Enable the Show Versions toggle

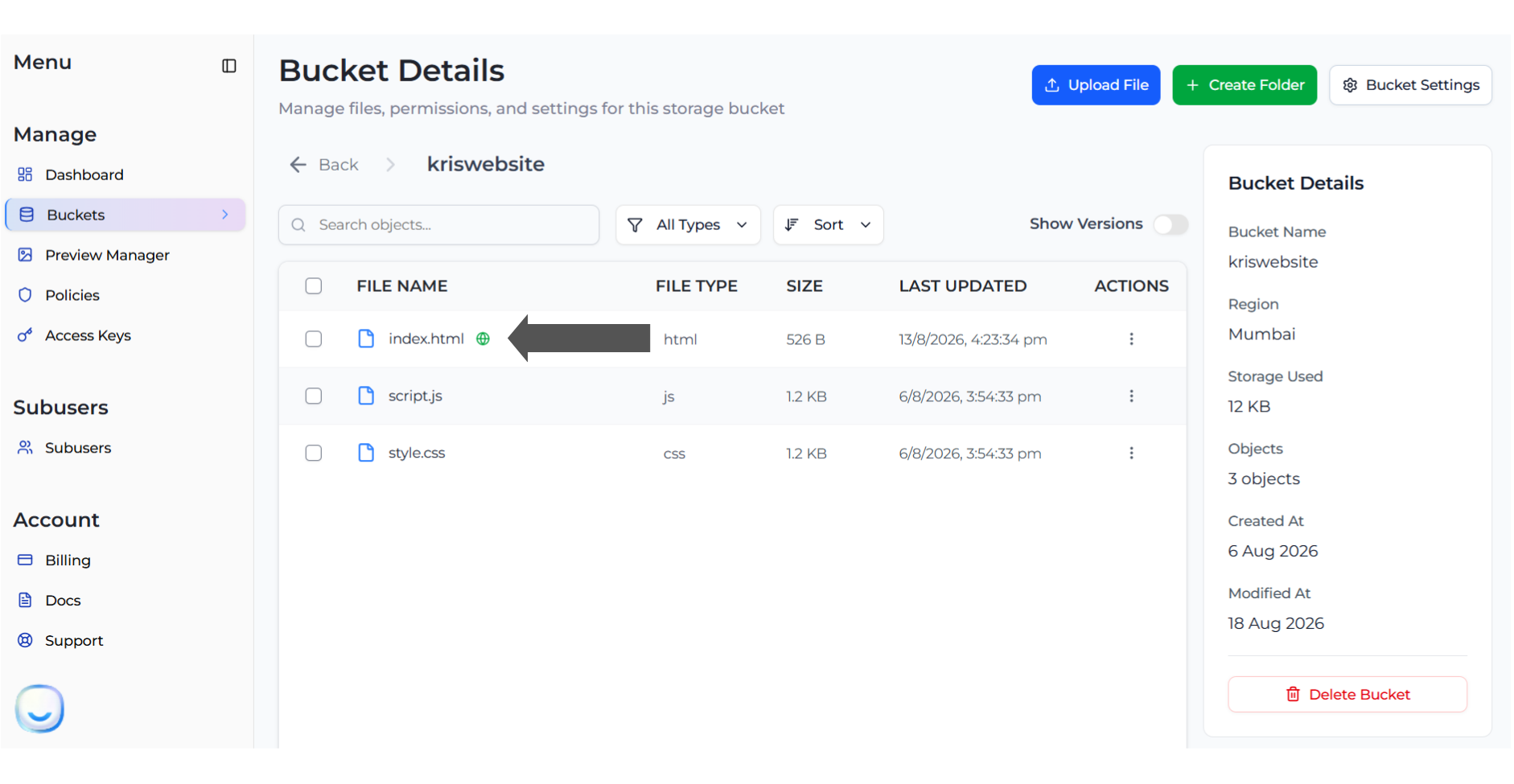(x=1170, y=224)
